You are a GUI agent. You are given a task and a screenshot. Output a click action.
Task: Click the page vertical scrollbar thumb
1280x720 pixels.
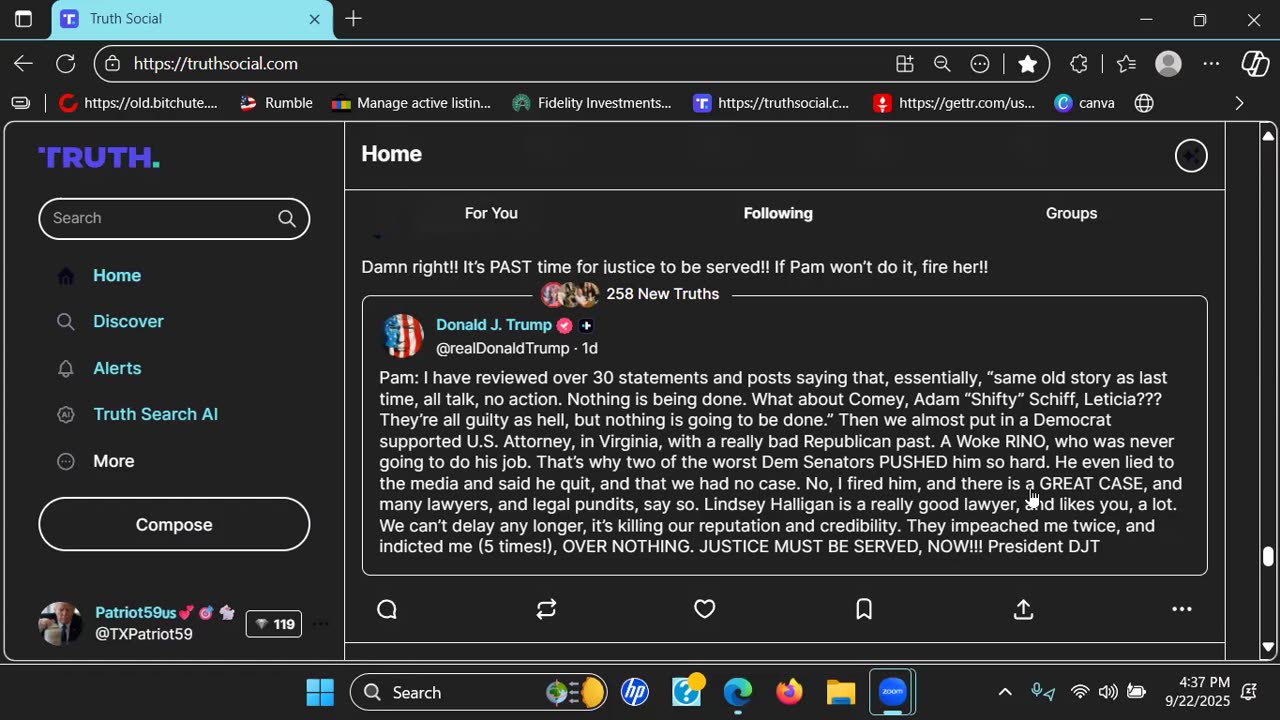1268,556
